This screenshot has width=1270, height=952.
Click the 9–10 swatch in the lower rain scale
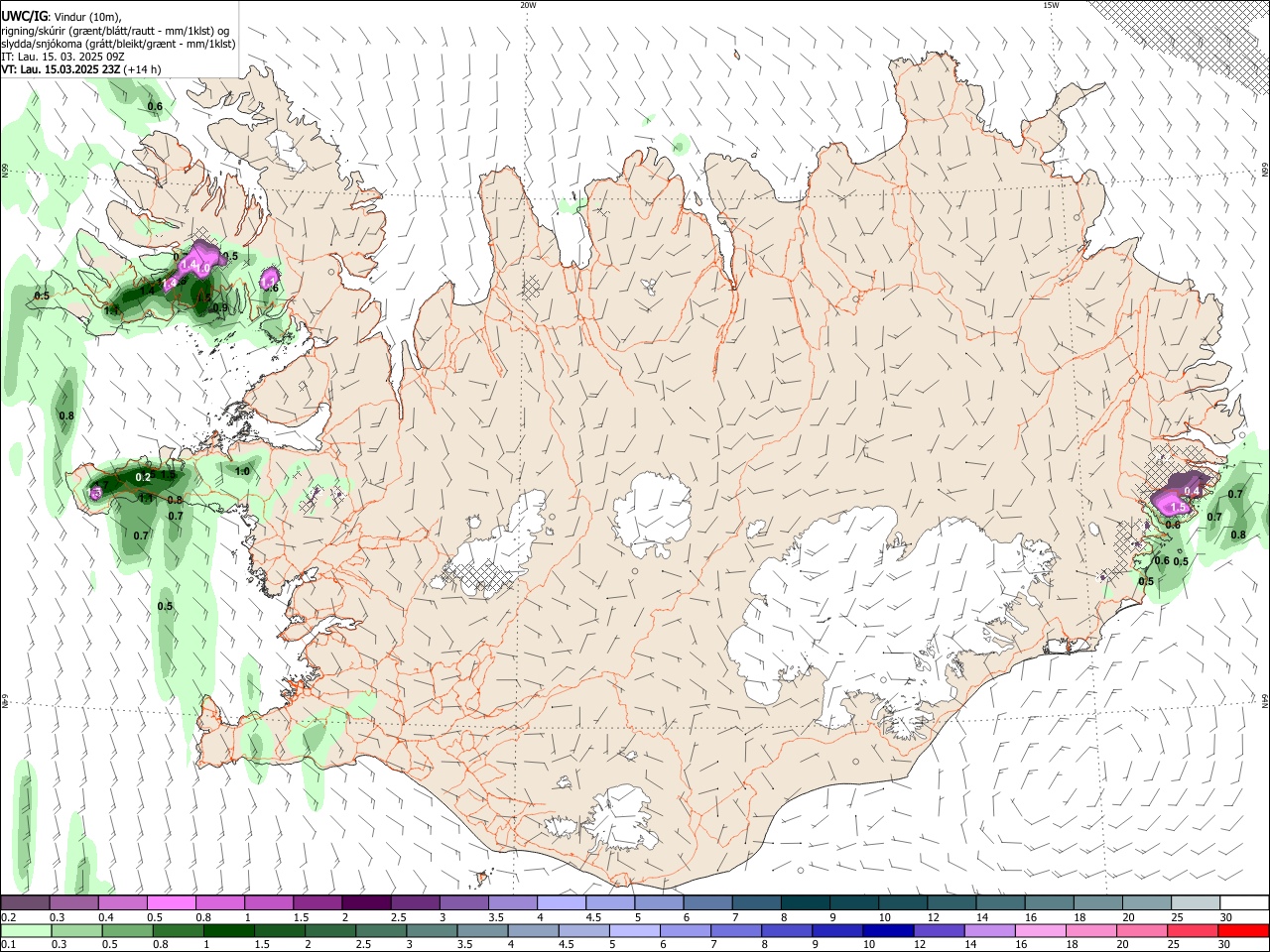click(x=839, y=930)
